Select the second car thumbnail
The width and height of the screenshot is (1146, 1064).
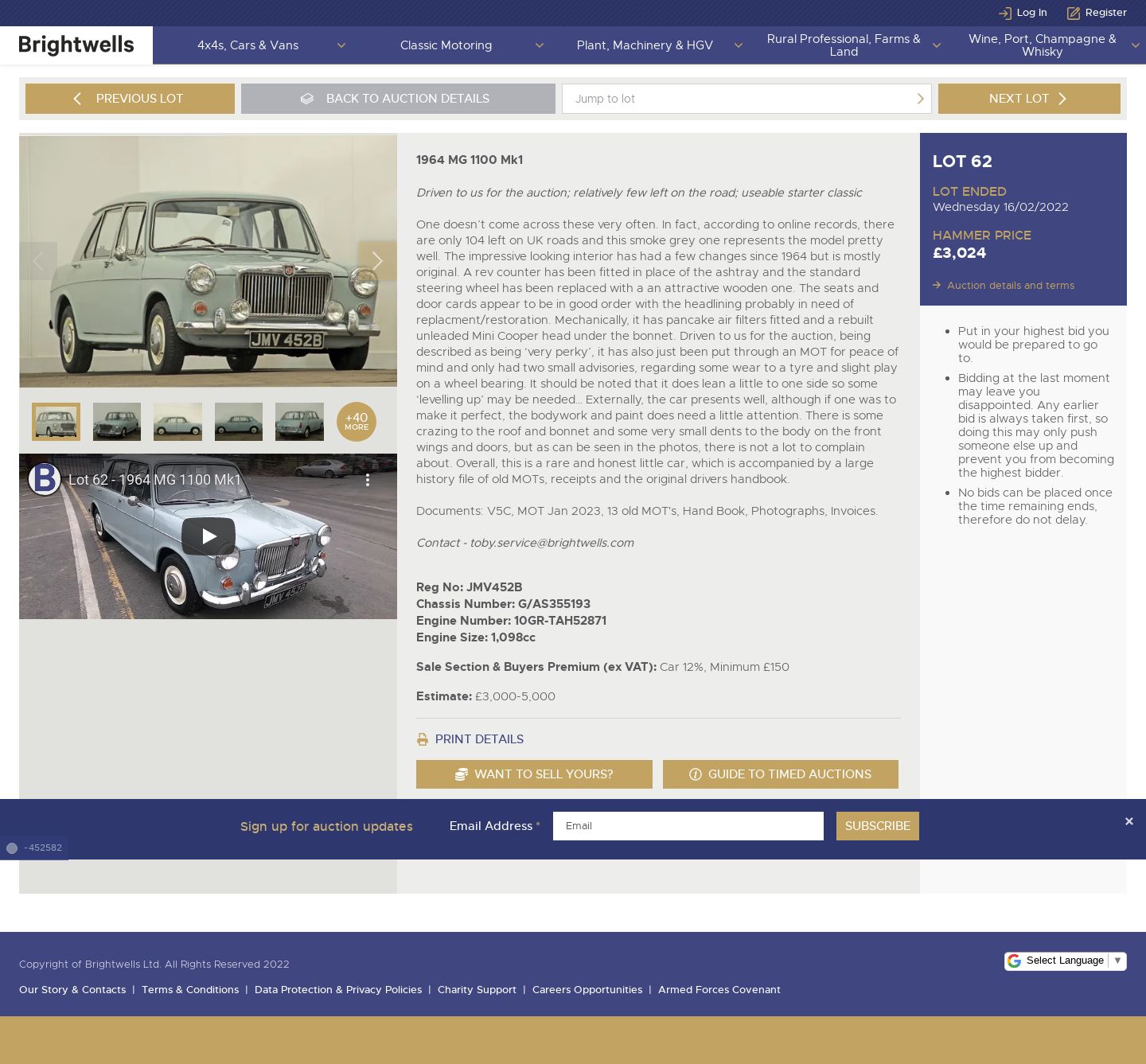pos(117,422)
